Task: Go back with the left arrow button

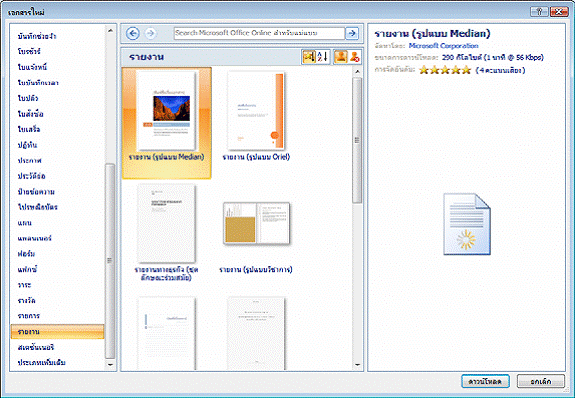Action: point(133,33)
